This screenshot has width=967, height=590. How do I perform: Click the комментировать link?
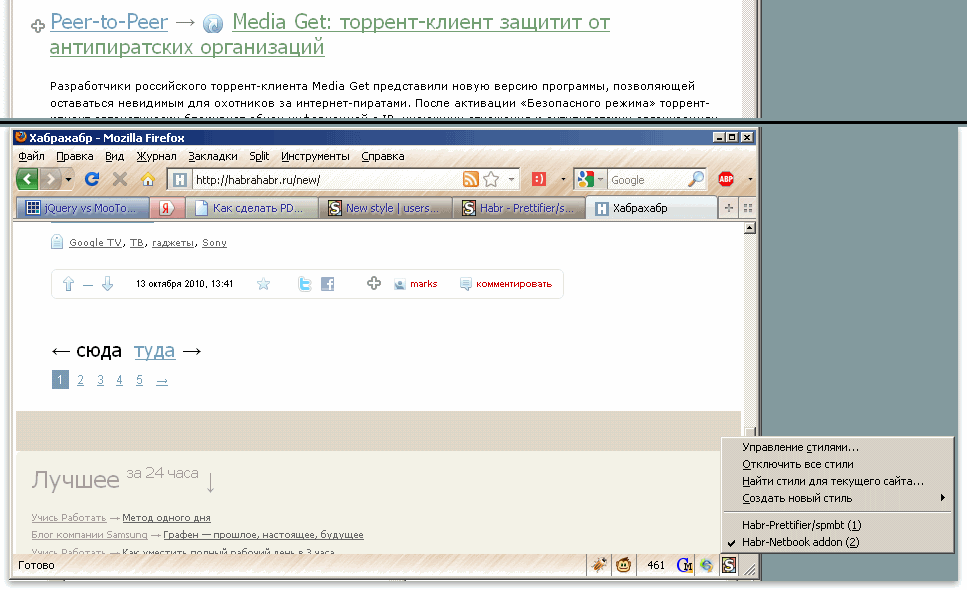pos(514,283)
